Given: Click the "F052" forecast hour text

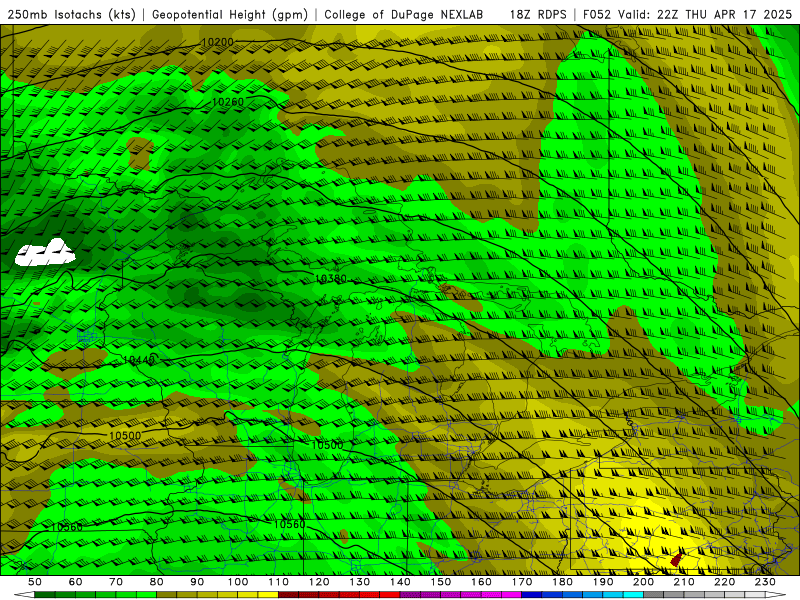Looking at the screenshot, I should [597, 15].
